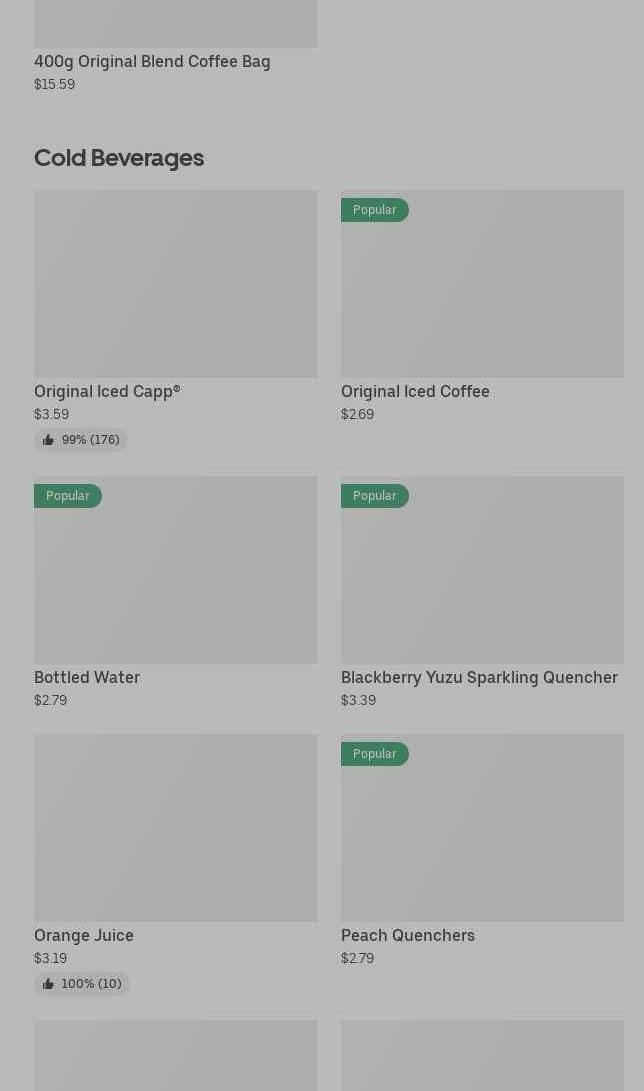Select the Original Iced Coffee item name
The width and height of the screenshot is (644, 1091).
click(415, 392)
